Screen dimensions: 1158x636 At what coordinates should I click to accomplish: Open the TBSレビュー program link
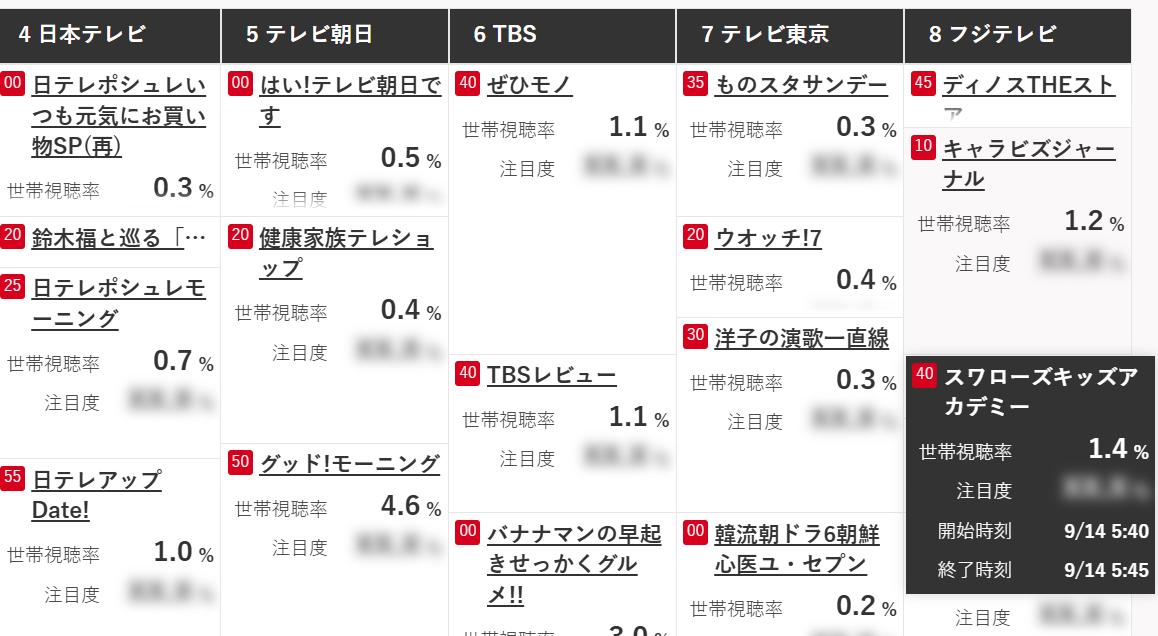(x=551, y=375)
